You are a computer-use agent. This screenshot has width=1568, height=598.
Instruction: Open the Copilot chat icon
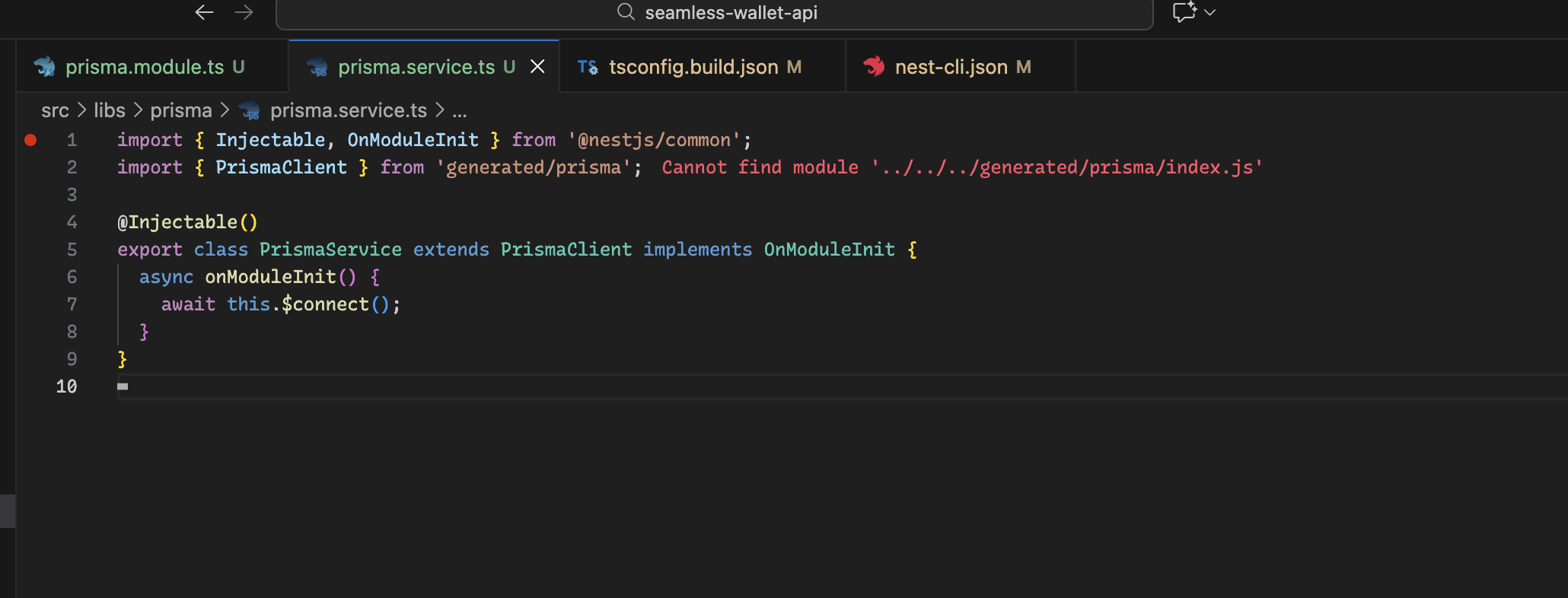point(1184,12)
